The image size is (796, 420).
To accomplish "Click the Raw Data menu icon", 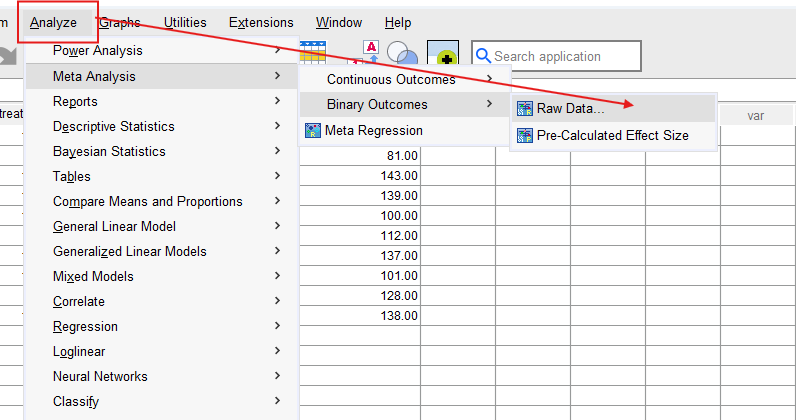I will [x=524, y=109].
